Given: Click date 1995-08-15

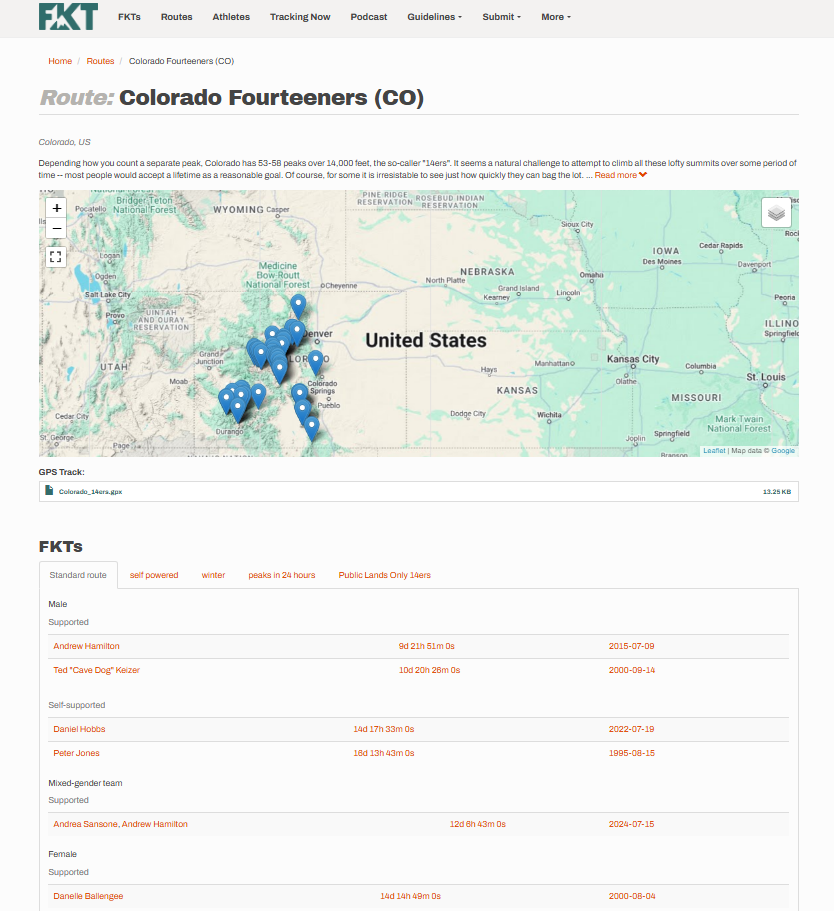Looking at the screenshot, I should 632,753.
